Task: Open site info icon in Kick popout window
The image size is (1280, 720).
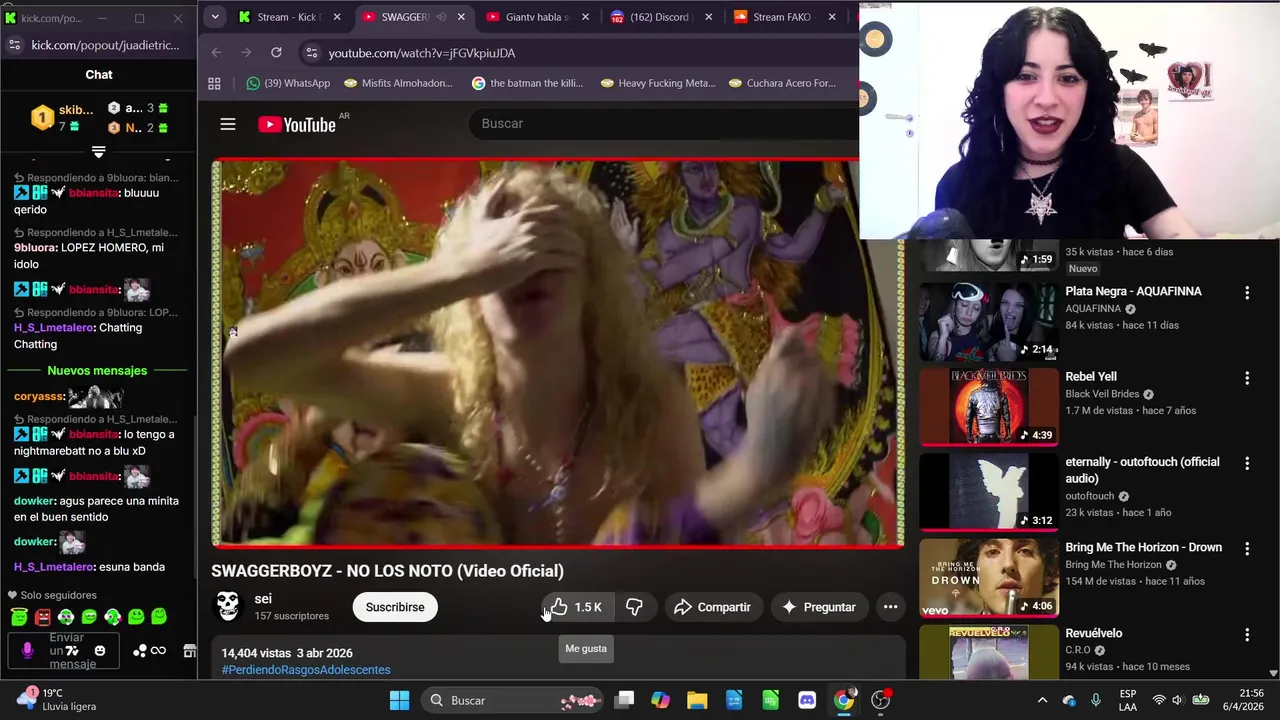Action: [x=14, y=45]
